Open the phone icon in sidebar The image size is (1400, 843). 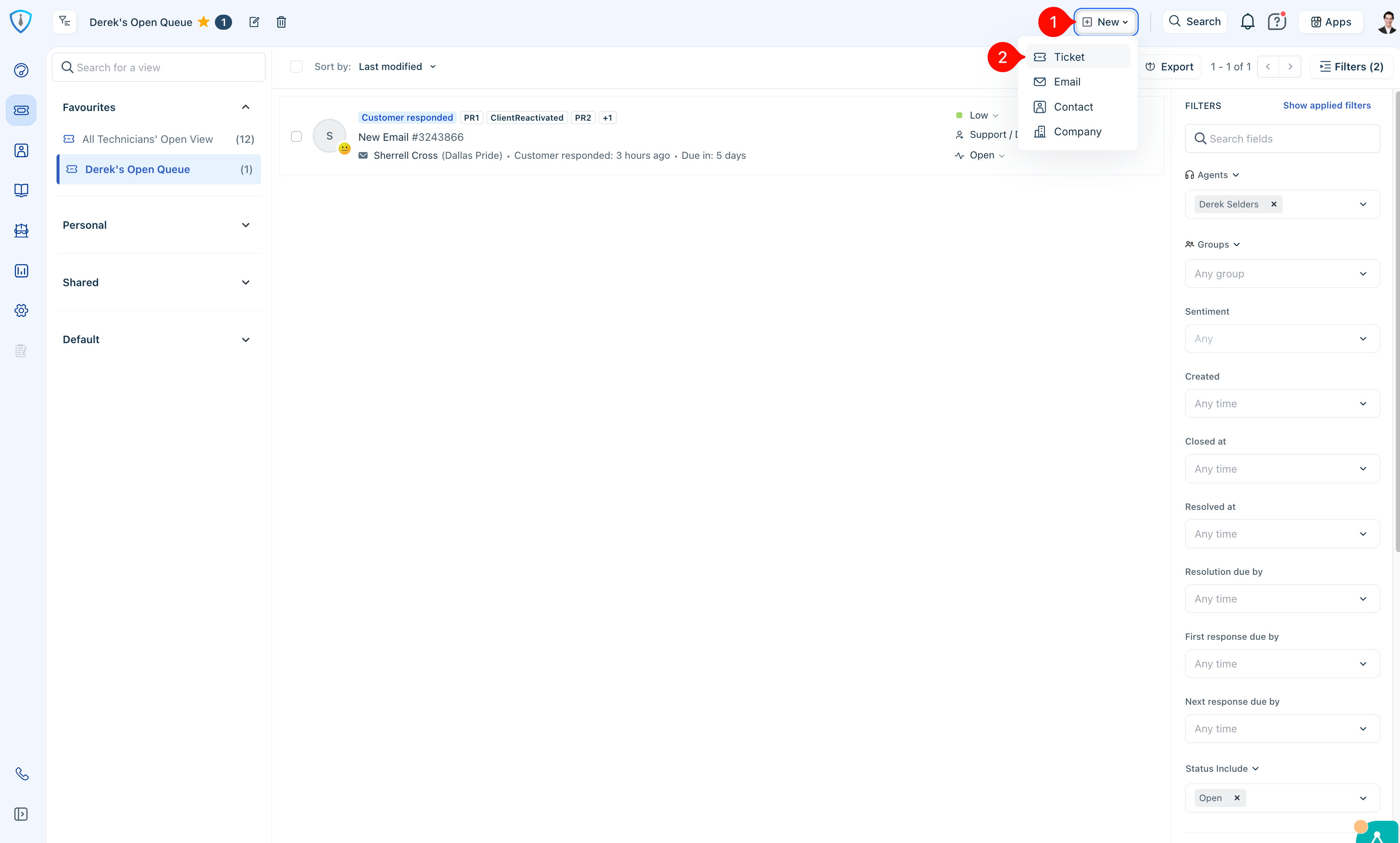click(22, 774)
